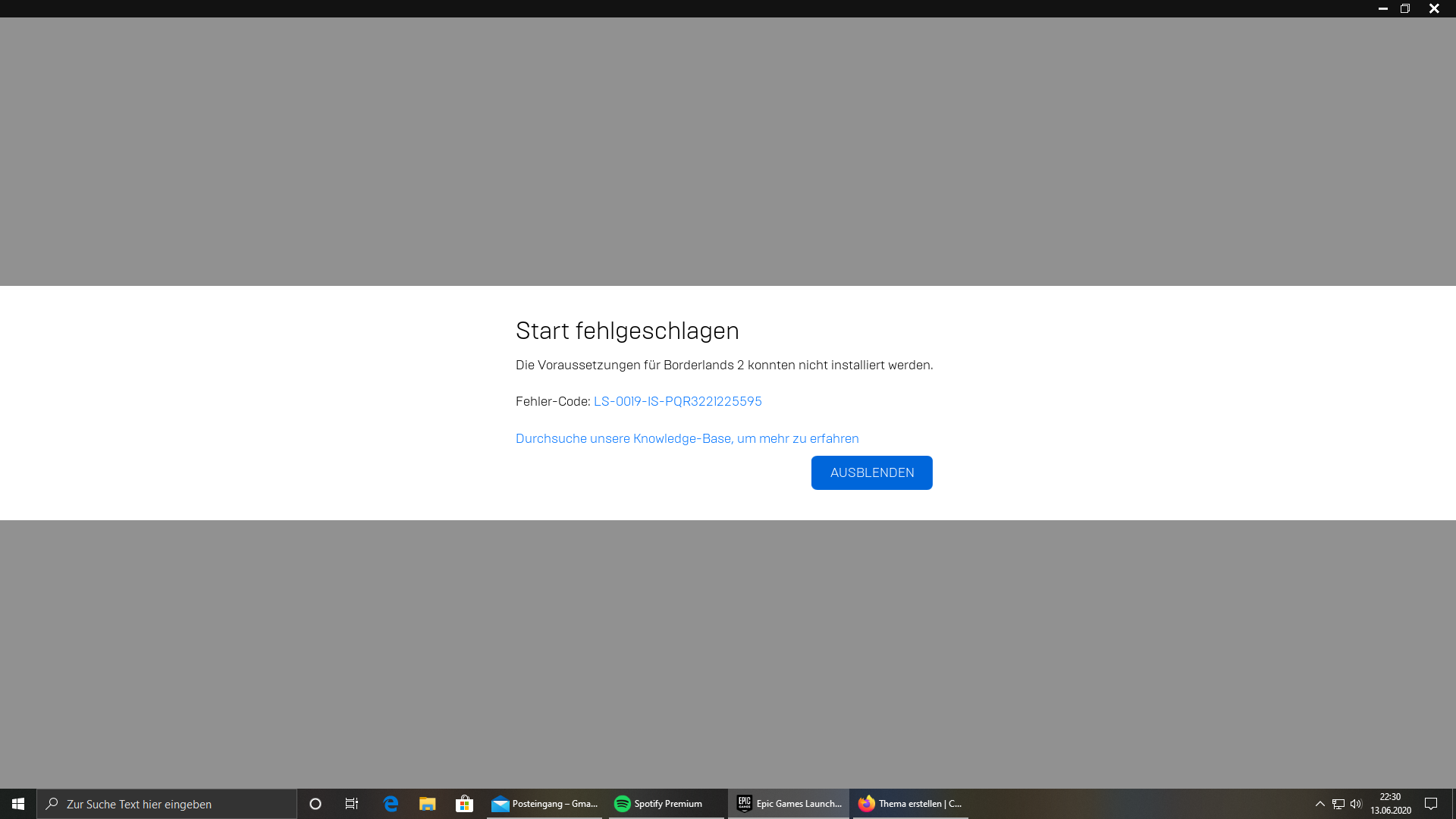Click the AUSBLENDEN button
Viewport: 1456px width, 819px height.
[871, 472]
